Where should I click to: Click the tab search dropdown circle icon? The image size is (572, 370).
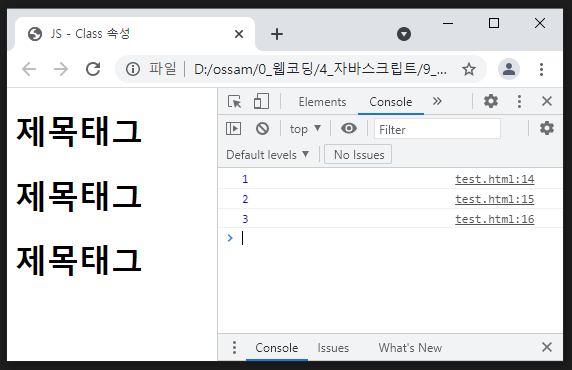tap(404, 34)
